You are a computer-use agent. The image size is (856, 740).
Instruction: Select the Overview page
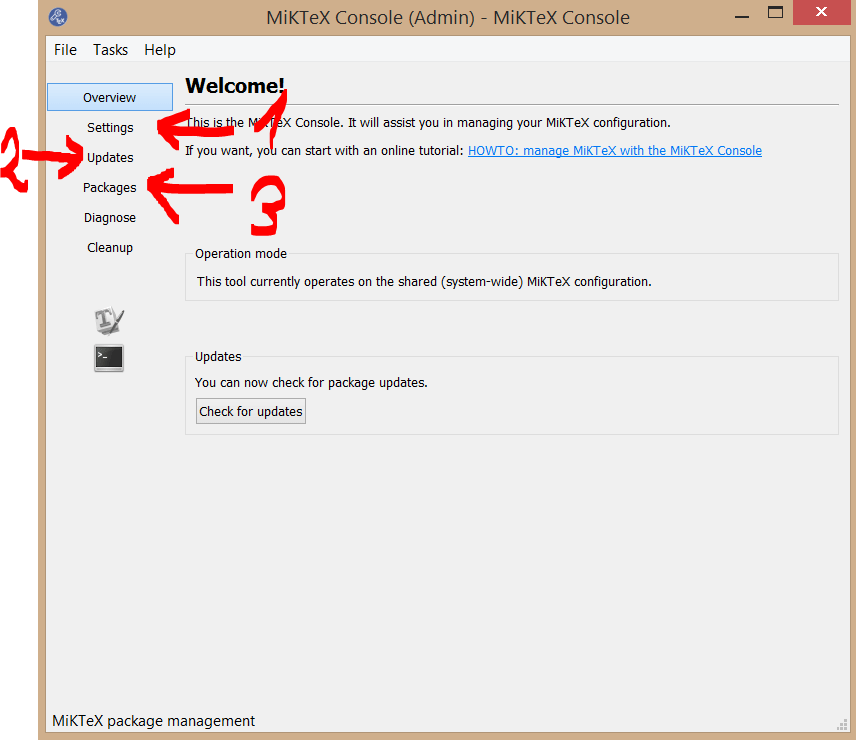[110, 97]
